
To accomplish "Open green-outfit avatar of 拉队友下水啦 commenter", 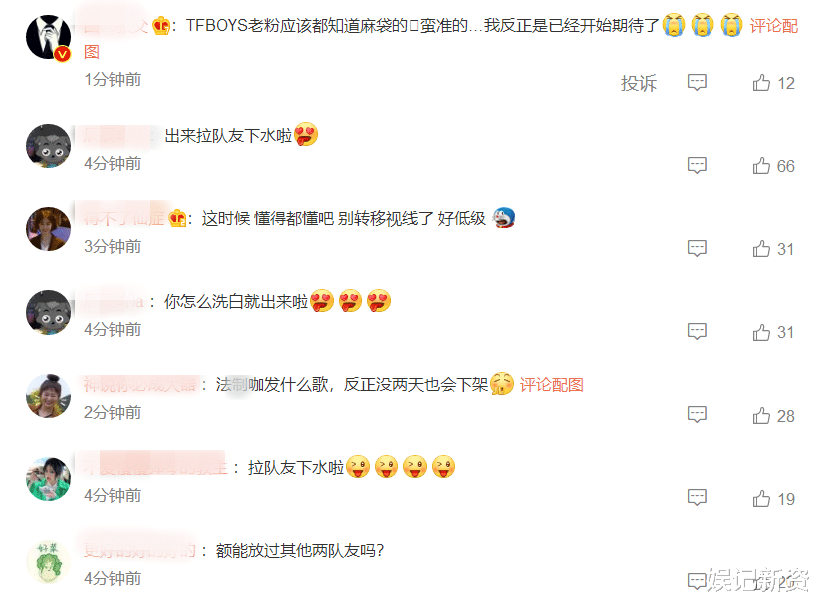I will pos(48,479).
